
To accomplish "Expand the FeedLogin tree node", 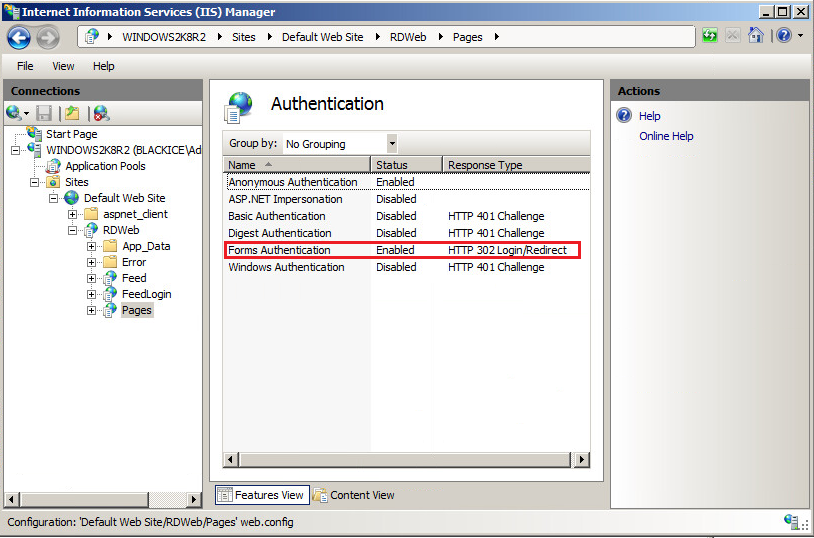I will pyautogui.click(x=92, y=294).
